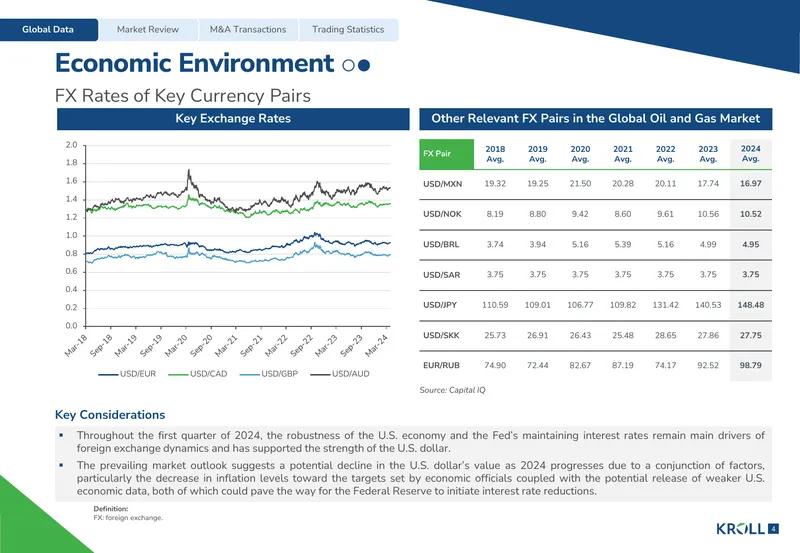Click the value 131.42 in USD/JPY row

click(665, 305)
